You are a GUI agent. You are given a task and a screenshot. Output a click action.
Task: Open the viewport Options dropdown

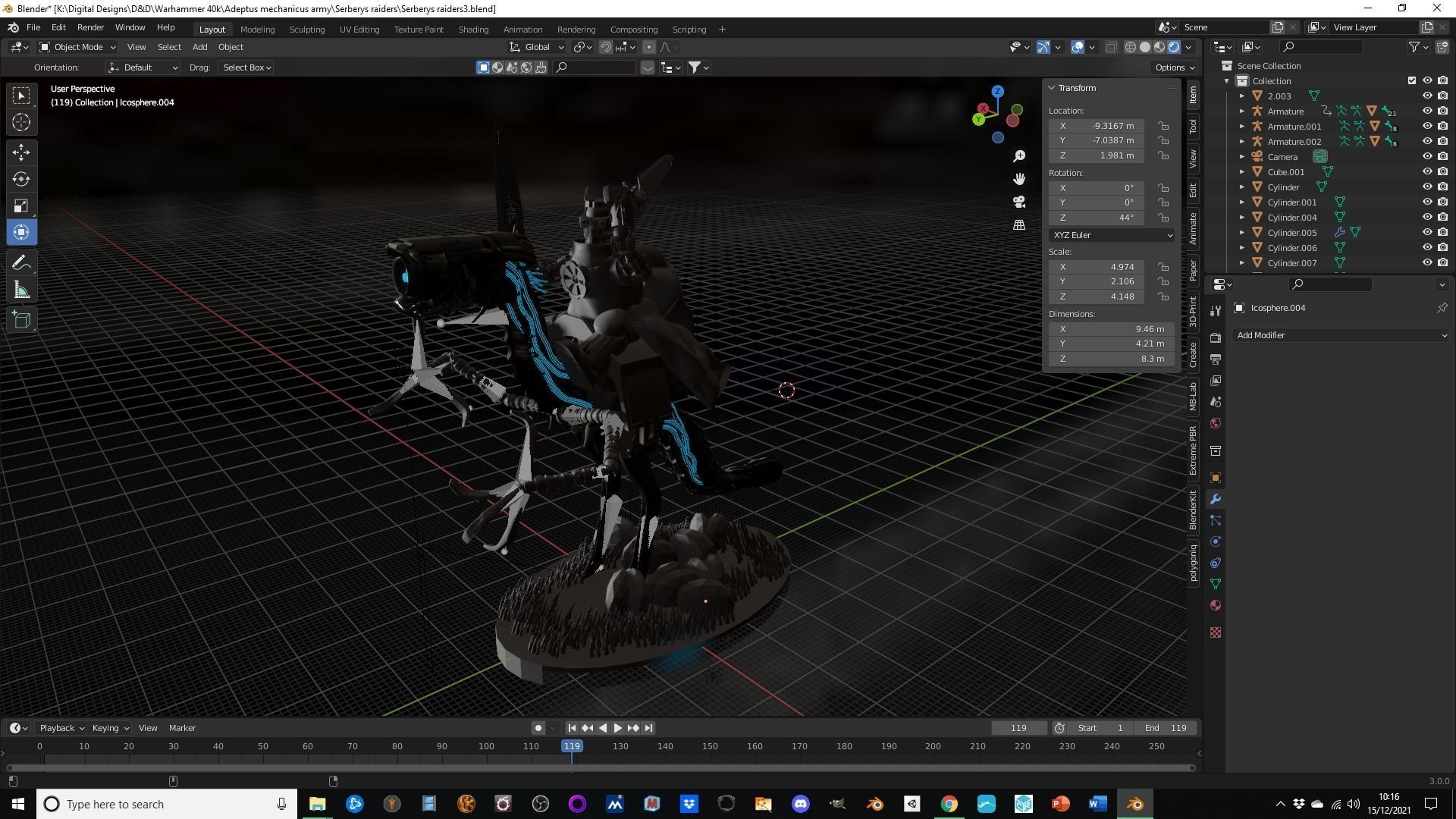(x=1174, y=67)
